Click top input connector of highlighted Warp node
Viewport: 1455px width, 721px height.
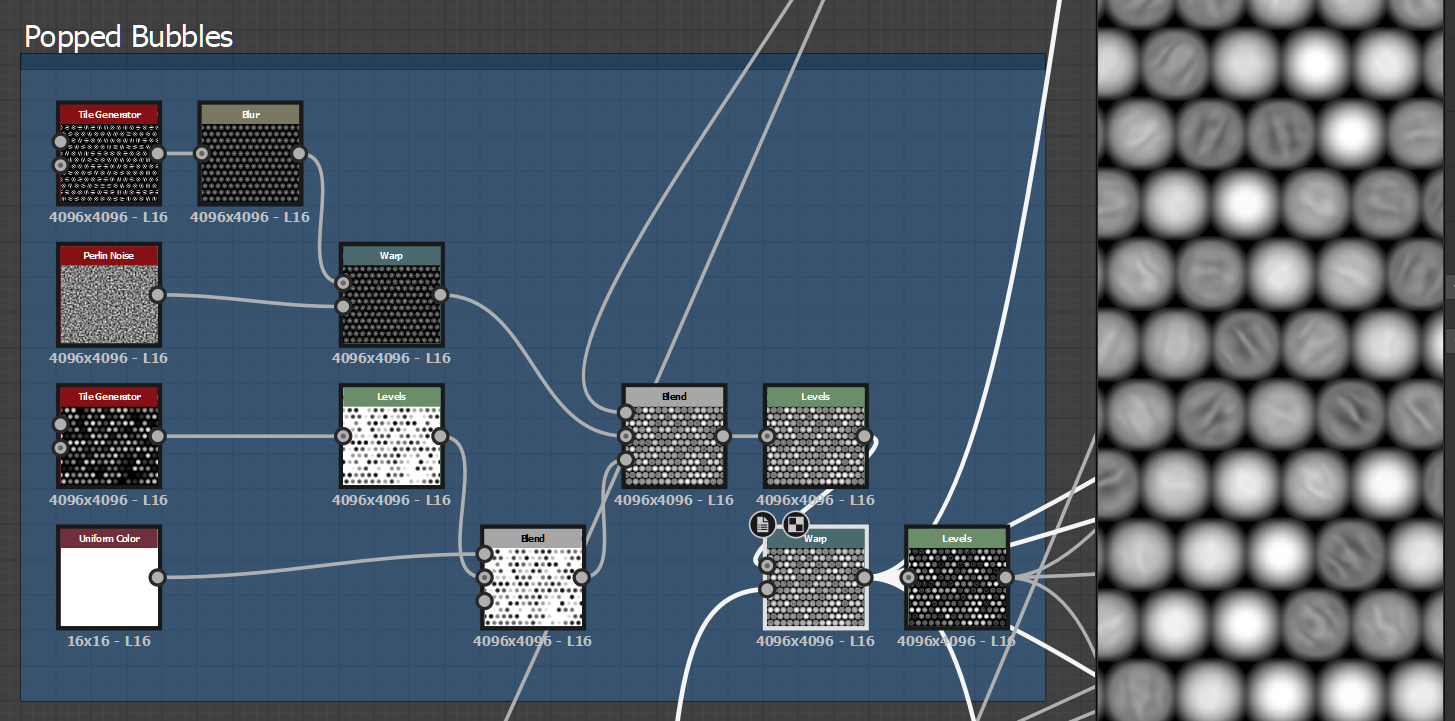(767, 566)
